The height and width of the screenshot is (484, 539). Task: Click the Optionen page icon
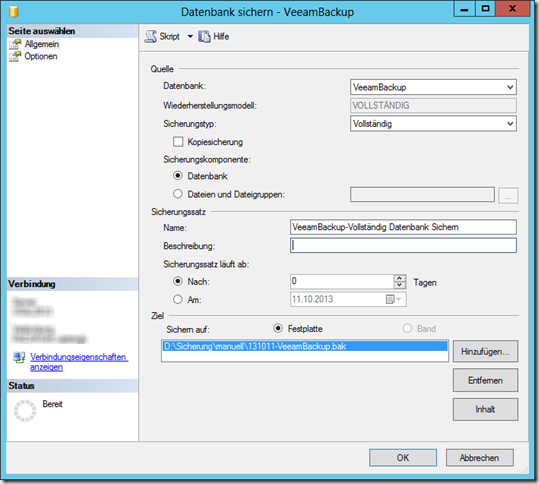(x=15, y=56)
